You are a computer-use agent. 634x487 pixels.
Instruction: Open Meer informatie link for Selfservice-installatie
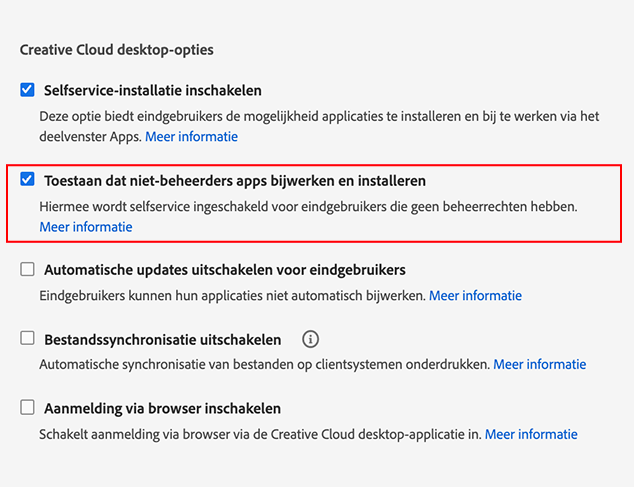tap(191, 136)
